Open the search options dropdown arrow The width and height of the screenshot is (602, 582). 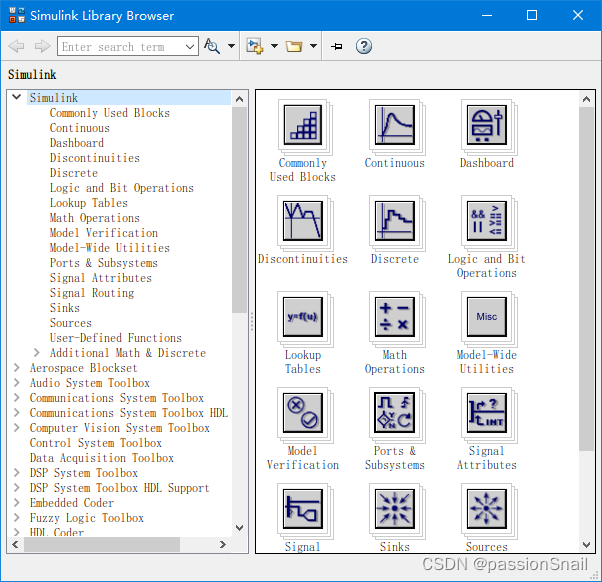[x=231, y=46]
